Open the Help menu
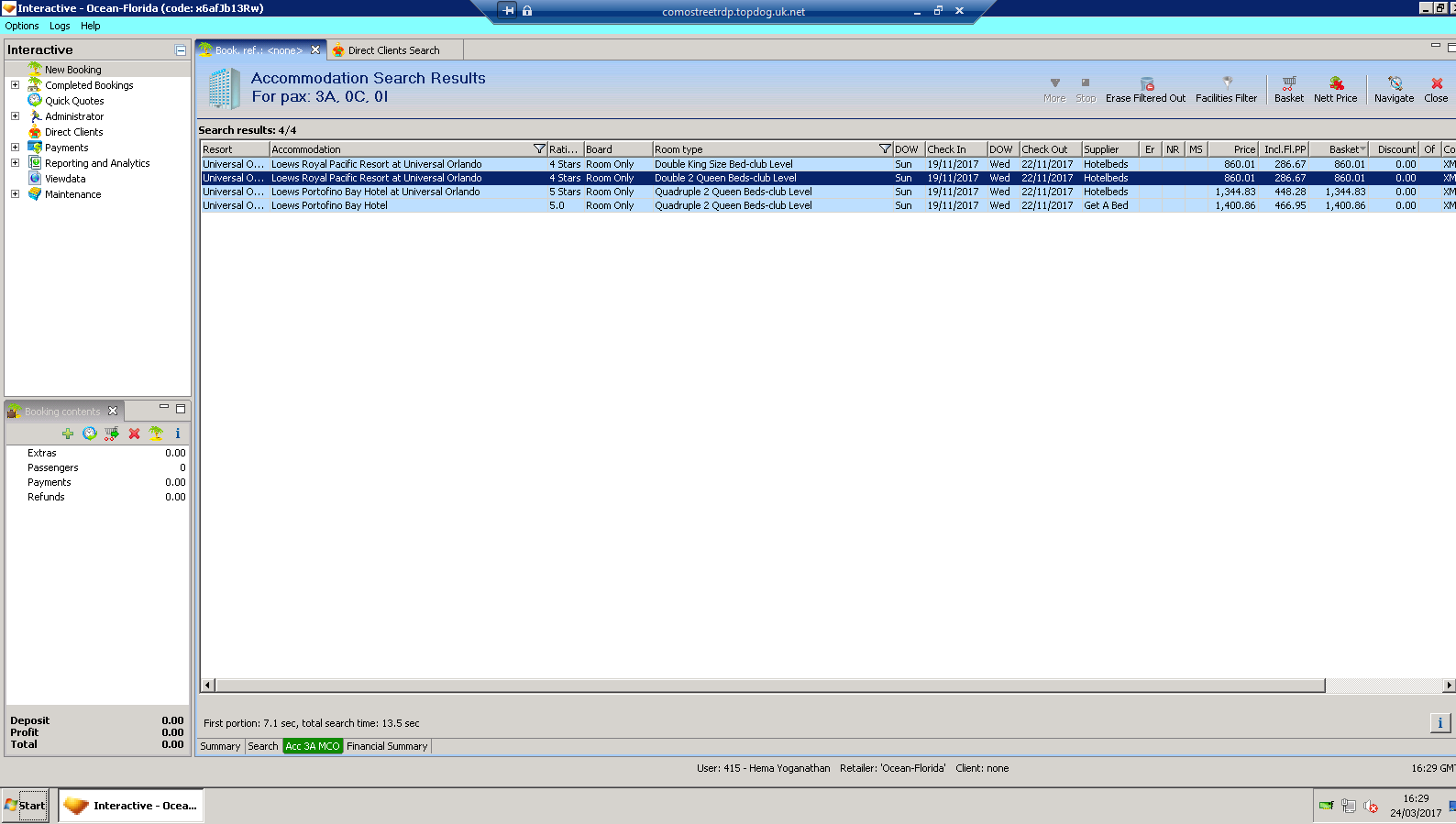This screenshot has width=1456, height=824. click(90, 26)
